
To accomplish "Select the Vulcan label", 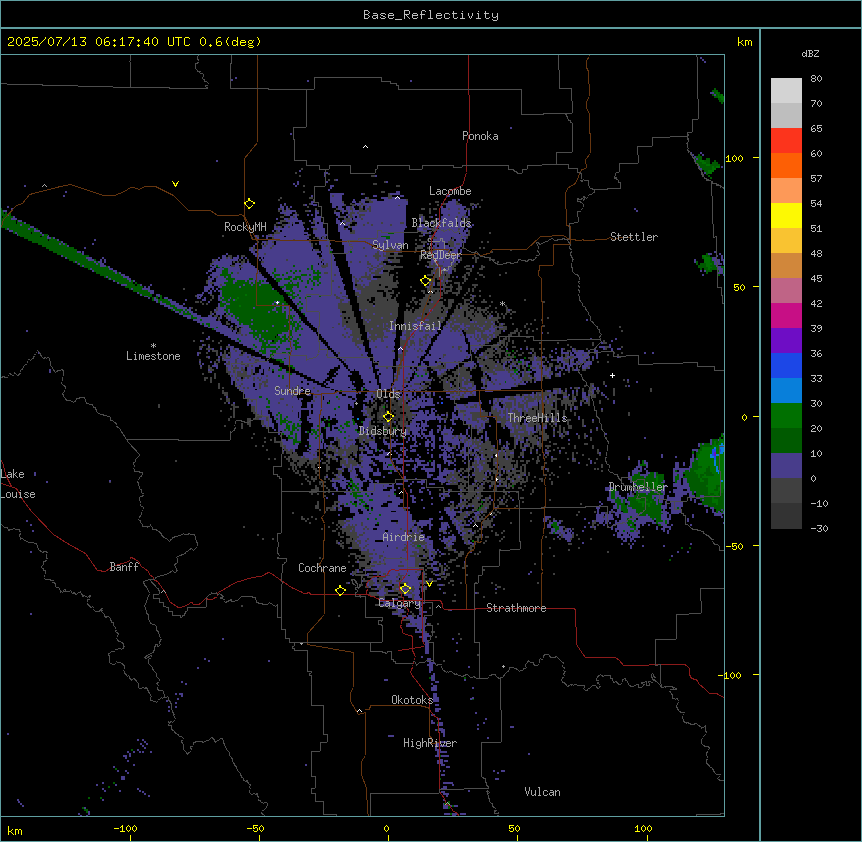I will (543, 792).
